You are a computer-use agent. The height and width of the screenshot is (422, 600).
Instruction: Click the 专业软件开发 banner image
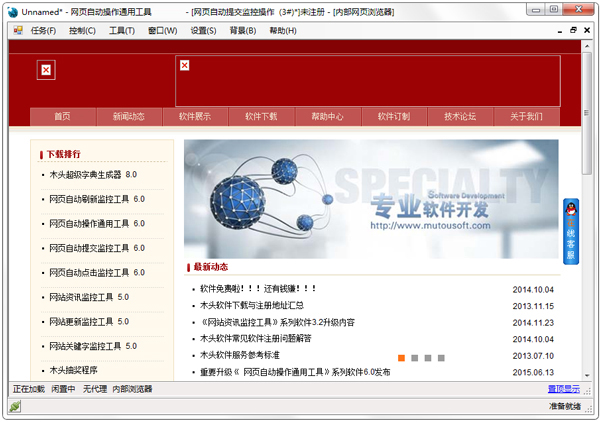pyautogui.click(x=370, y=198)
